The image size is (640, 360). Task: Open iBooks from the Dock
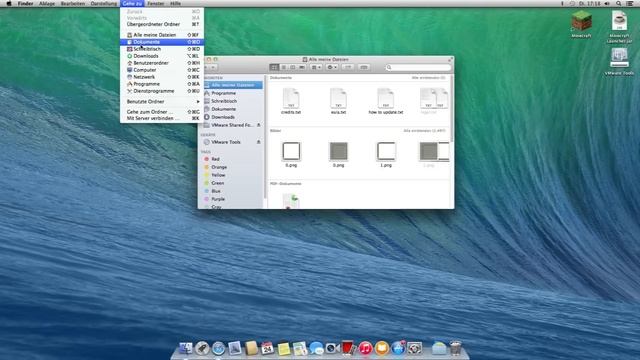(x=381, y=348)
